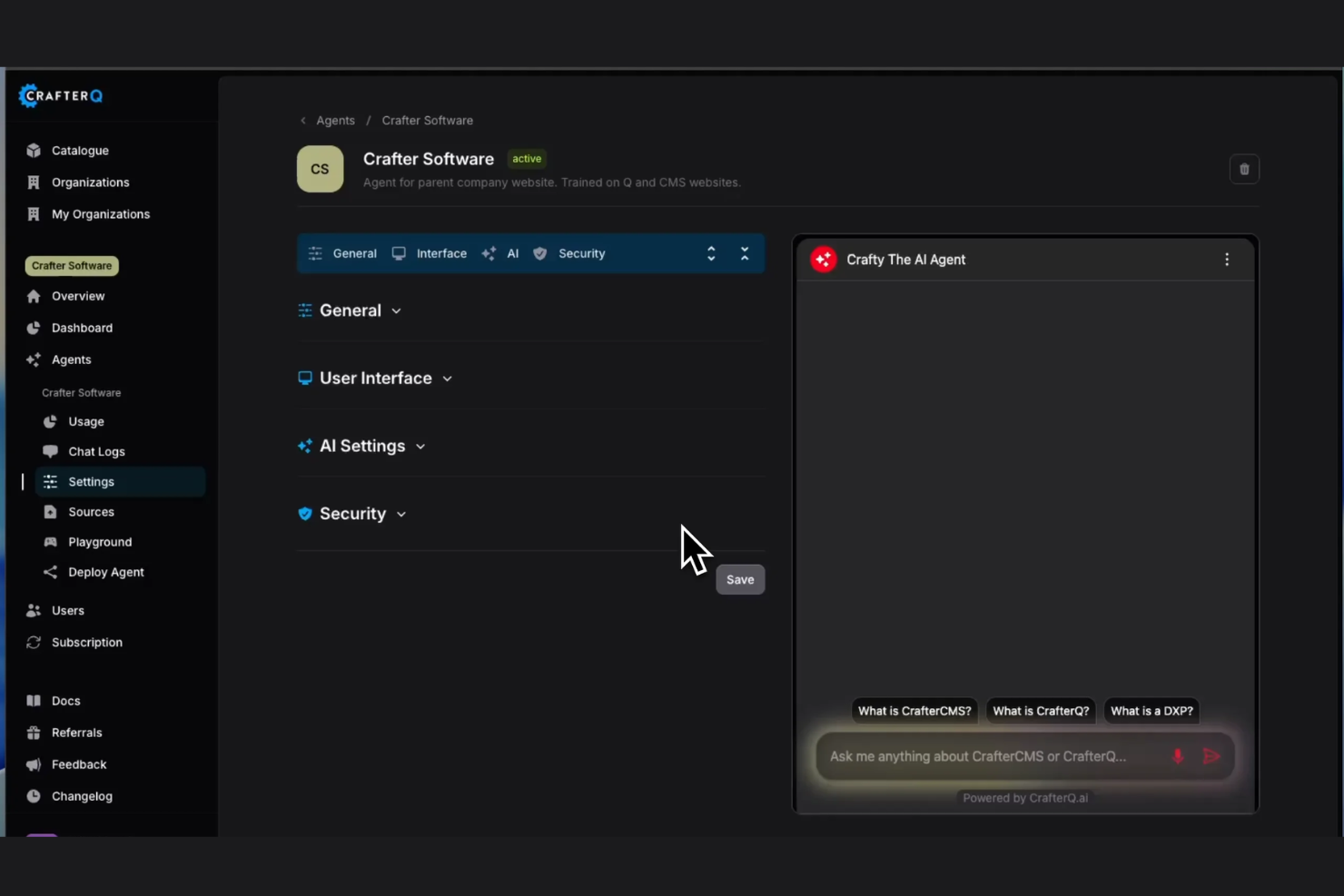1344x896 pixels.
Task: Expand all settings sections icon
Action: [x=711, y=253]
